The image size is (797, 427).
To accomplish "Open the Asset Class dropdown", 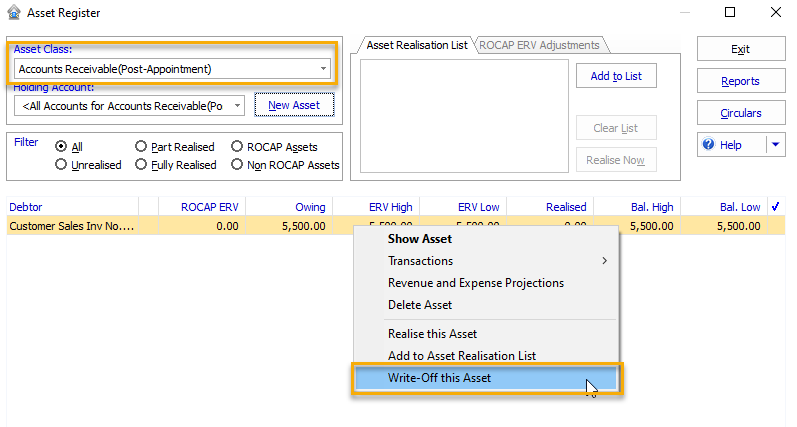I will tap(323, 69).
